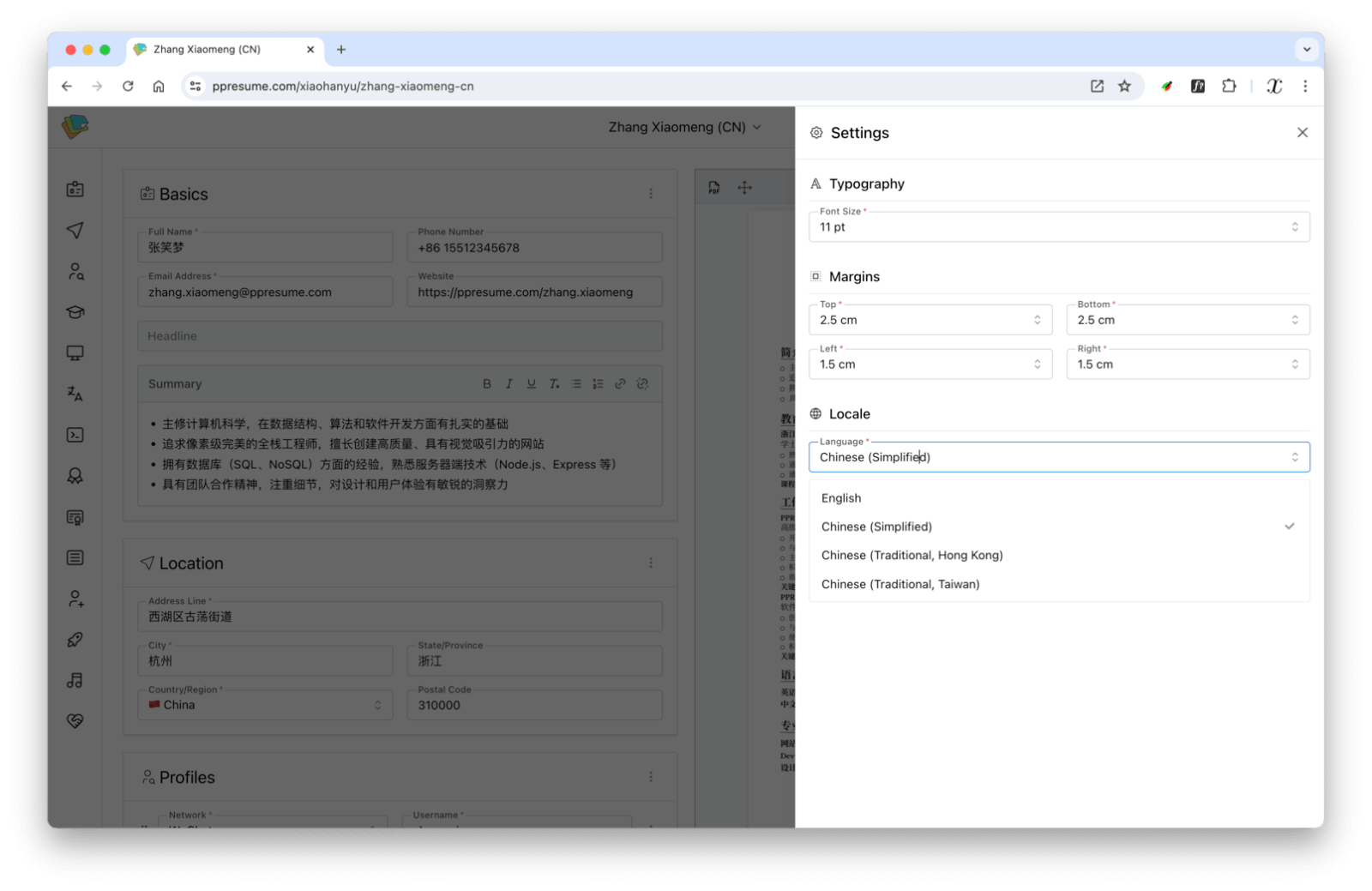Screen dimensions: 1372x891
Task: Click the music note Interests sidebar icon
Action: [75, 681]
